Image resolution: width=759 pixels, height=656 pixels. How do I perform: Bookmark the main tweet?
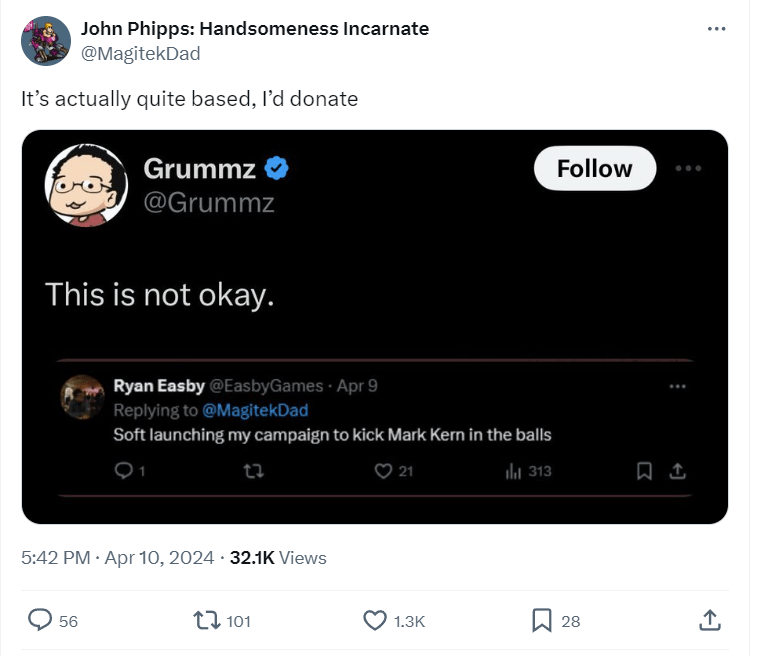[542, 621]
